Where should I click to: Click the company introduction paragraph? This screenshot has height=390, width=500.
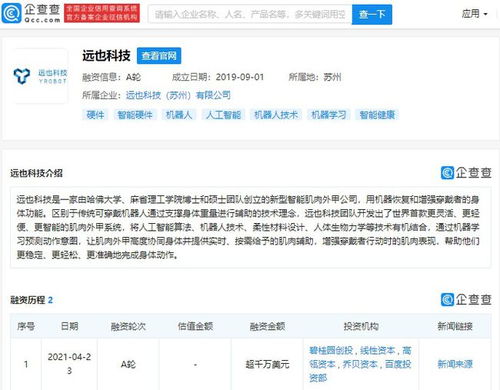pyautogui.click(x=248, y=227)
